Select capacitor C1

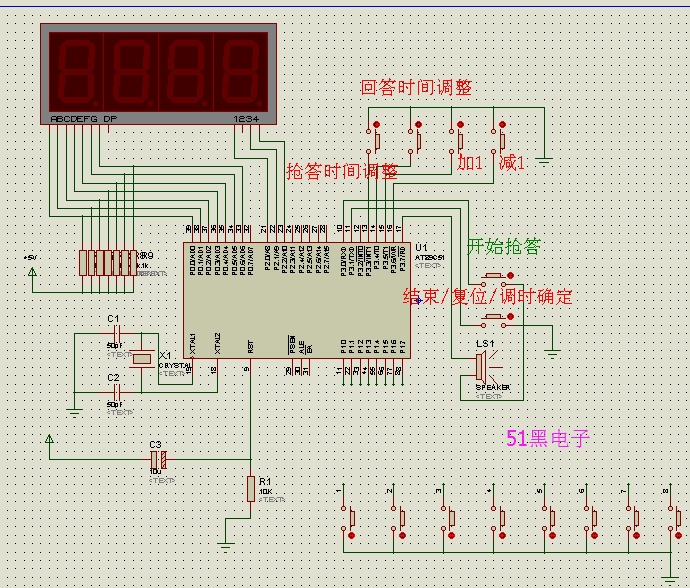(117, 334)
